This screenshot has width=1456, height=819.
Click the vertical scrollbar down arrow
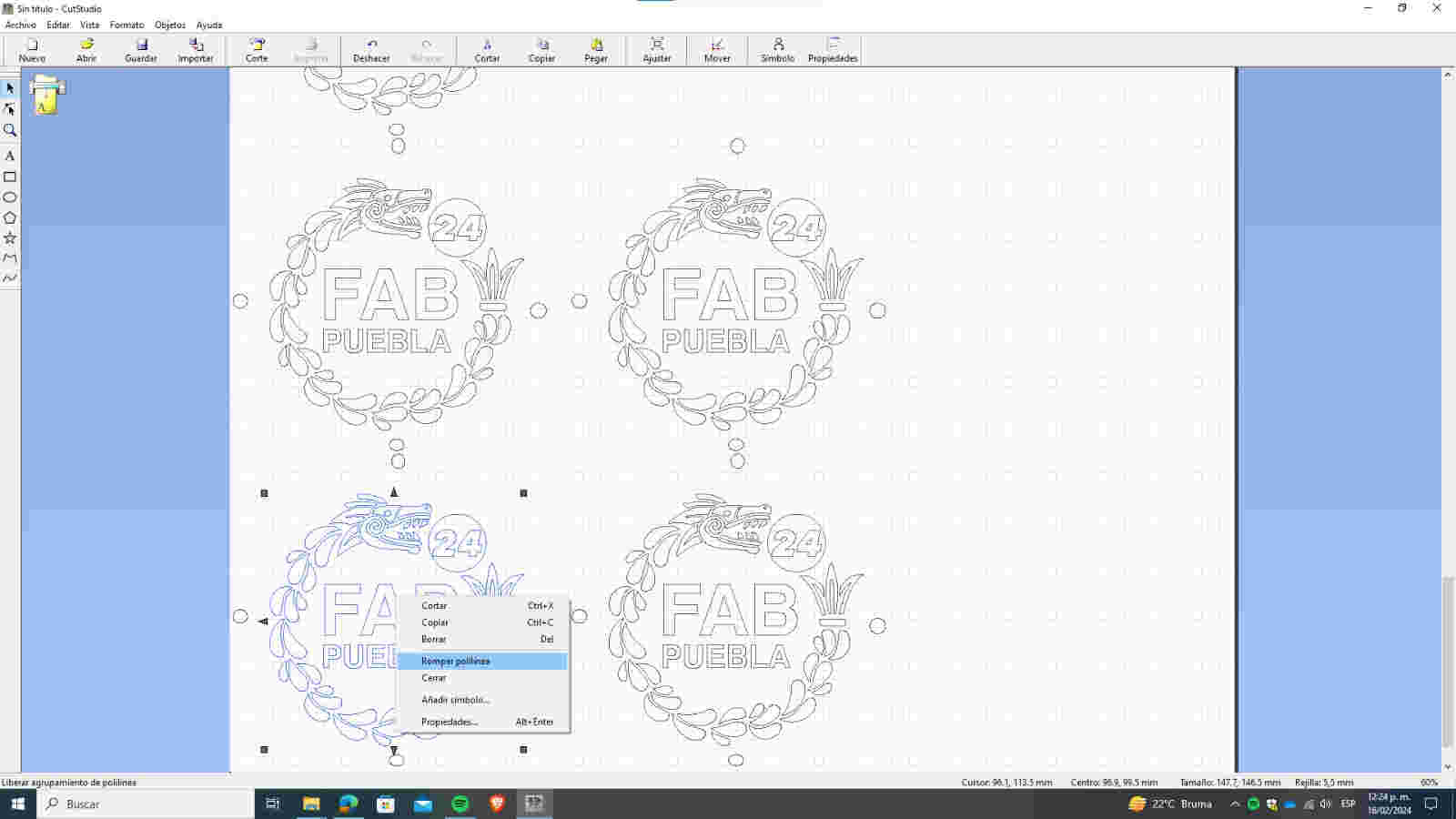pos(1448,766)
